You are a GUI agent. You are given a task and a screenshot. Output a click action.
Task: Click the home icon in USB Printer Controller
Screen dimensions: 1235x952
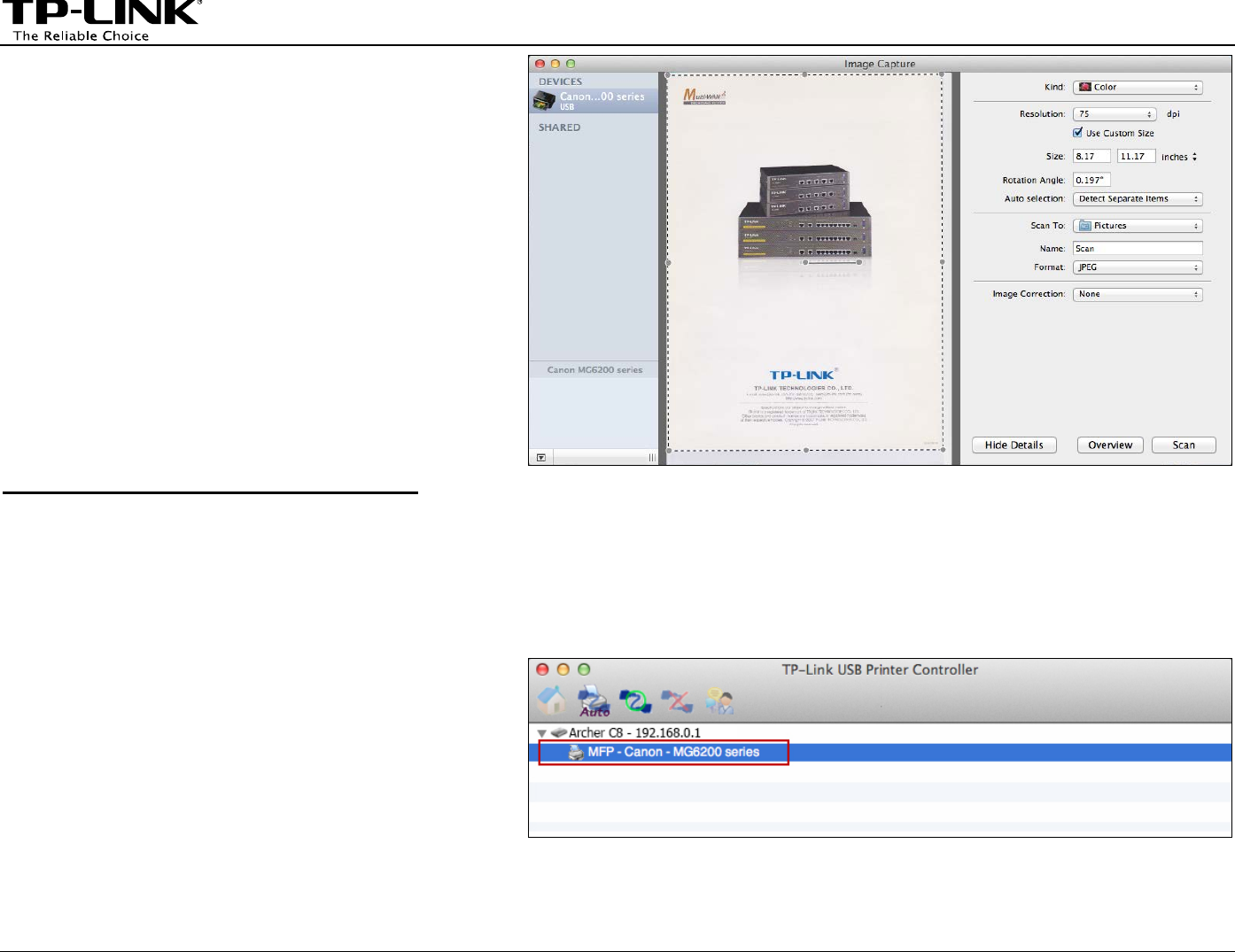551,700
